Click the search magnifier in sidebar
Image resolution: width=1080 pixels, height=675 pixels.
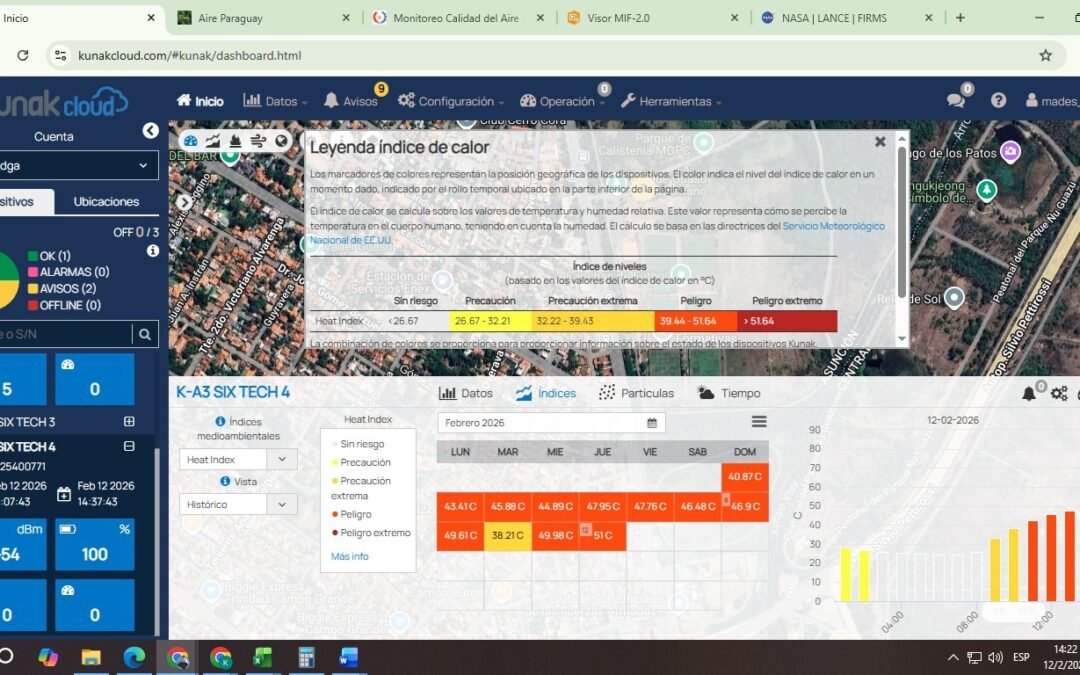click(145, 335)
